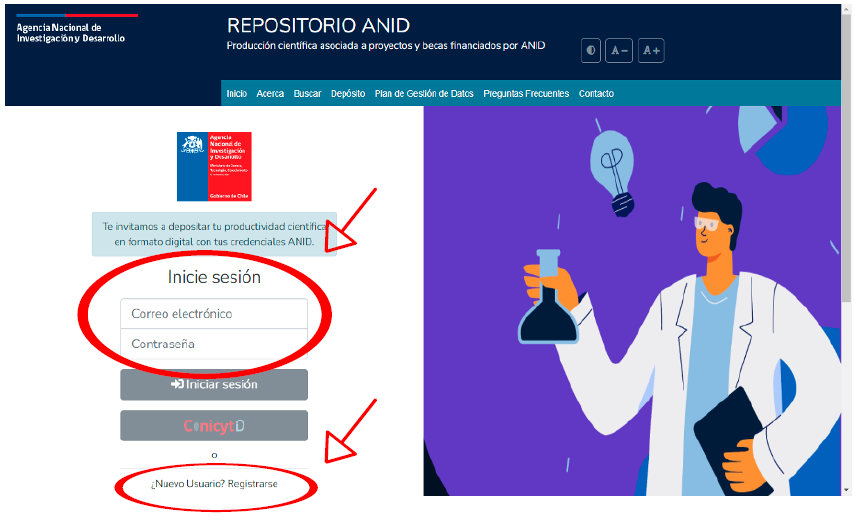Image resolution: width=858 pixels, height=520 pixels.
Task: Open Plan de Gestión de Datos
Action: point(424,94)
